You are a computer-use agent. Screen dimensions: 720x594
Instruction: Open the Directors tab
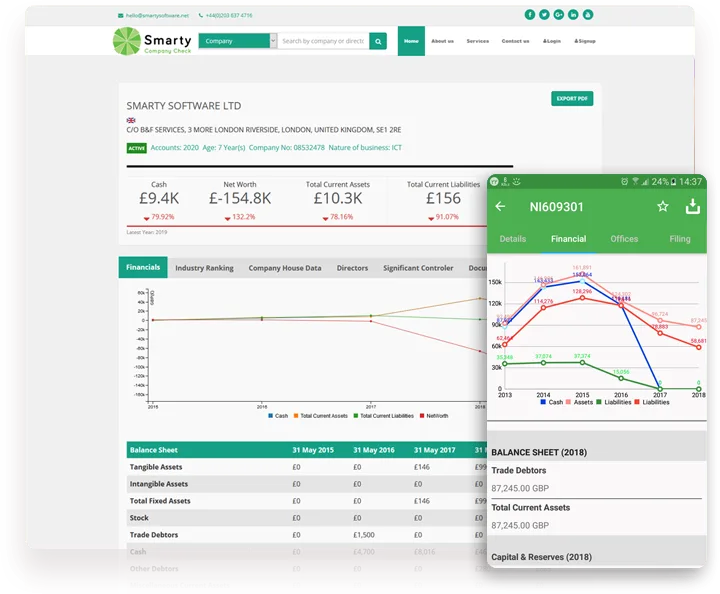pos(352,268)
